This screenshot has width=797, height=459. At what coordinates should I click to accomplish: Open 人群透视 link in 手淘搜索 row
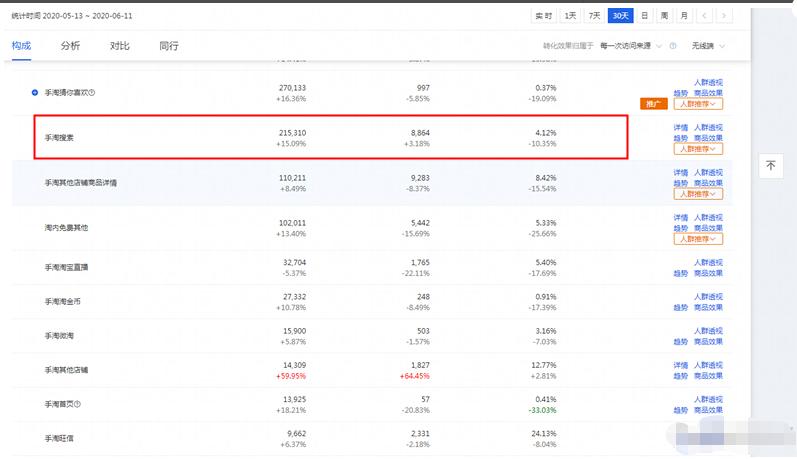pos(709,128)
